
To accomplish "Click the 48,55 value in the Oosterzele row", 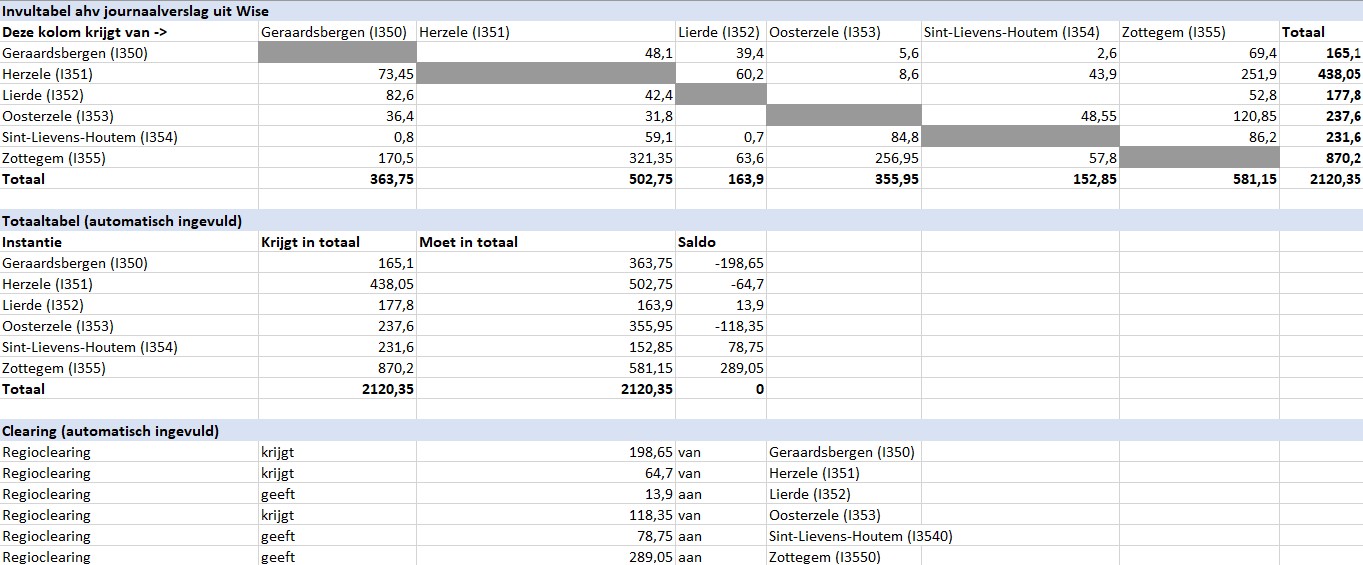I will click(1020, 116).
